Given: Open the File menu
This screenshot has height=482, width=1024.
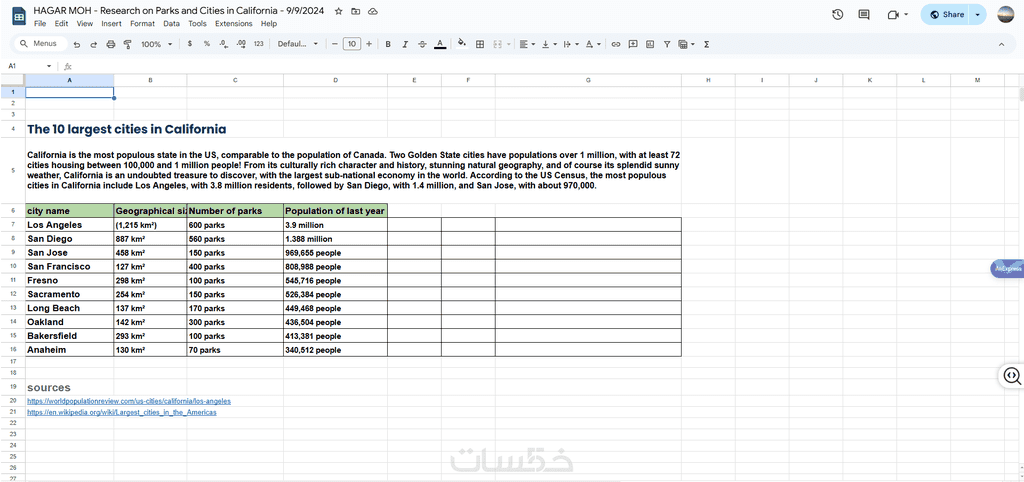Looking at the screenshot, I should point(40,24).
